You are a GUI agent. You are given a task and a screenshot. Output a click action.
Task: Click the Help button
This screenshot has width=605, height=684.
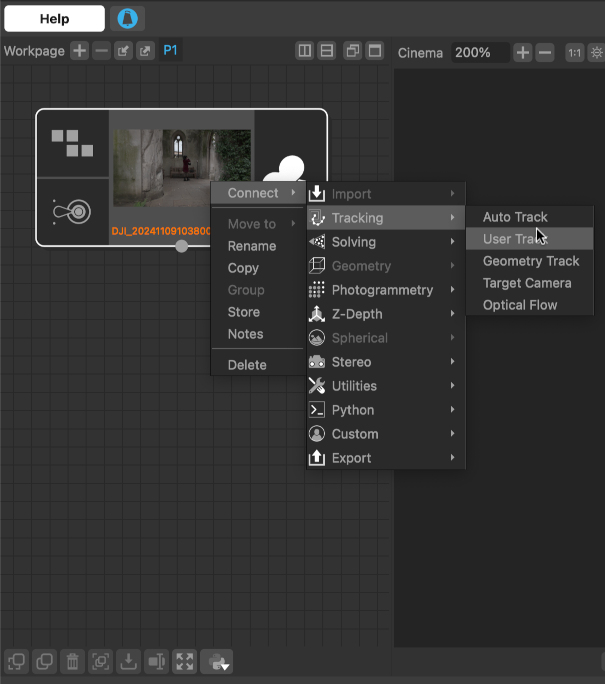coord(55,19)
